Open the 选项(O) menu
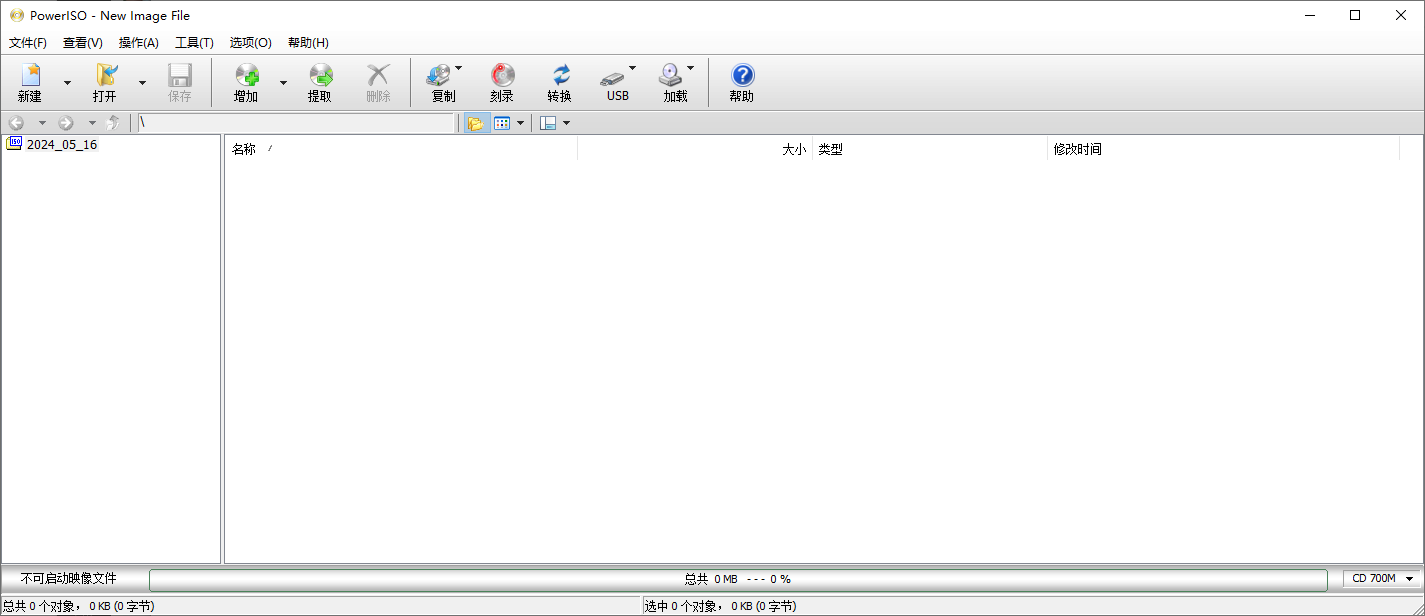The height and width of the screenshot is (616, 1425). (x=251, y=43)
